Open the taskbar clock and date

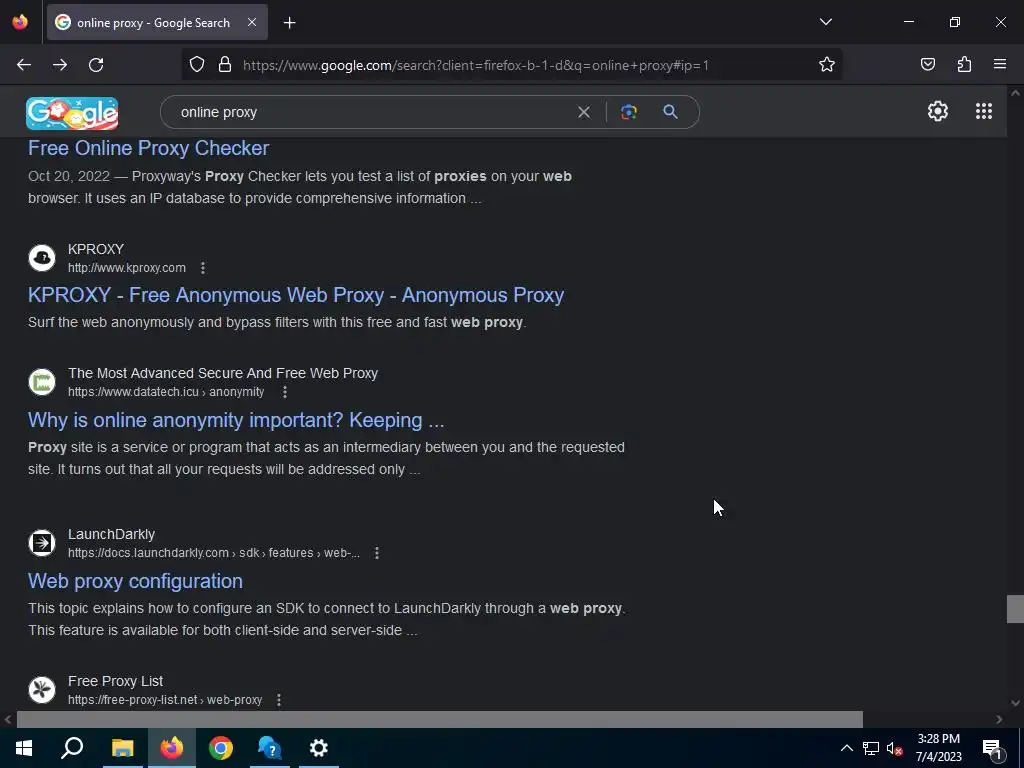tap(938, 748)
